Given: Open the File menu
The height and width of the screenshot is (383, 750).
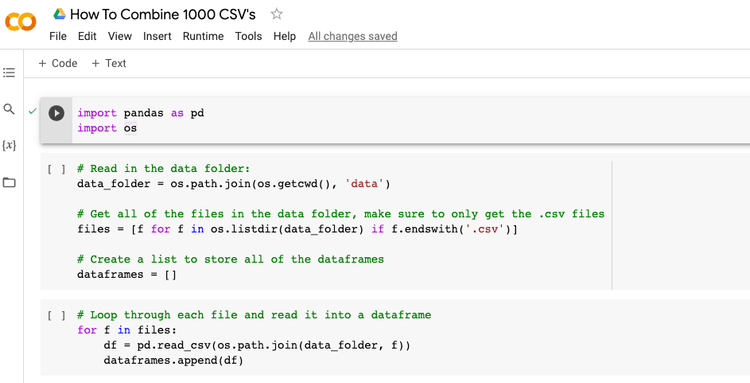Looking at the screenshot, I should coord(58,36).
